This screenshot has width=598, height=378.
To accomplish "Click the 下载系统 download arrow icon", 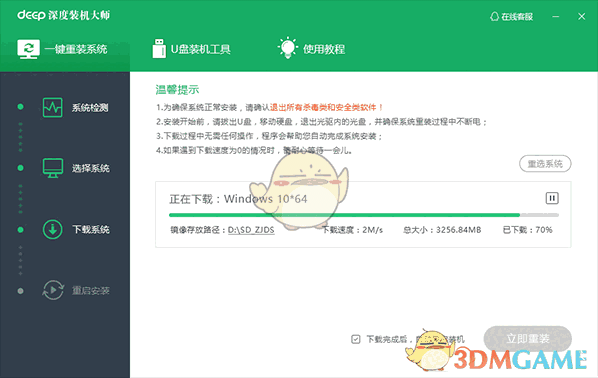I will click(x=53, y=229).
